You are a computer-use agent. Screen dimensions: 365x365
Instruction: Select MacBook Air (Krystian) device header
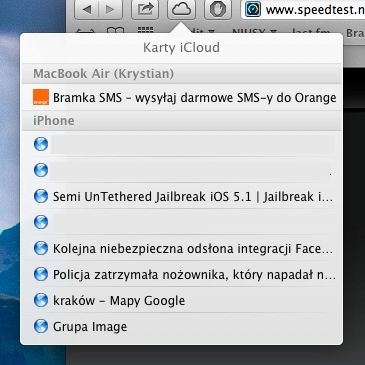182,74
